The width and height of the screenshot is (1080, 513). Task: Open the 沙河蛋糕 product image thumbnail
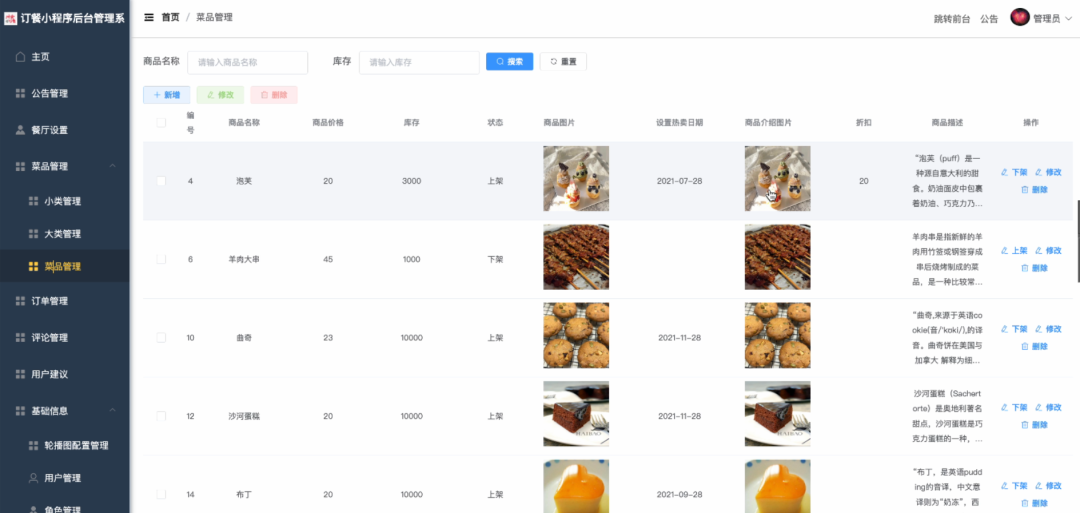click(x=576, y=414)
